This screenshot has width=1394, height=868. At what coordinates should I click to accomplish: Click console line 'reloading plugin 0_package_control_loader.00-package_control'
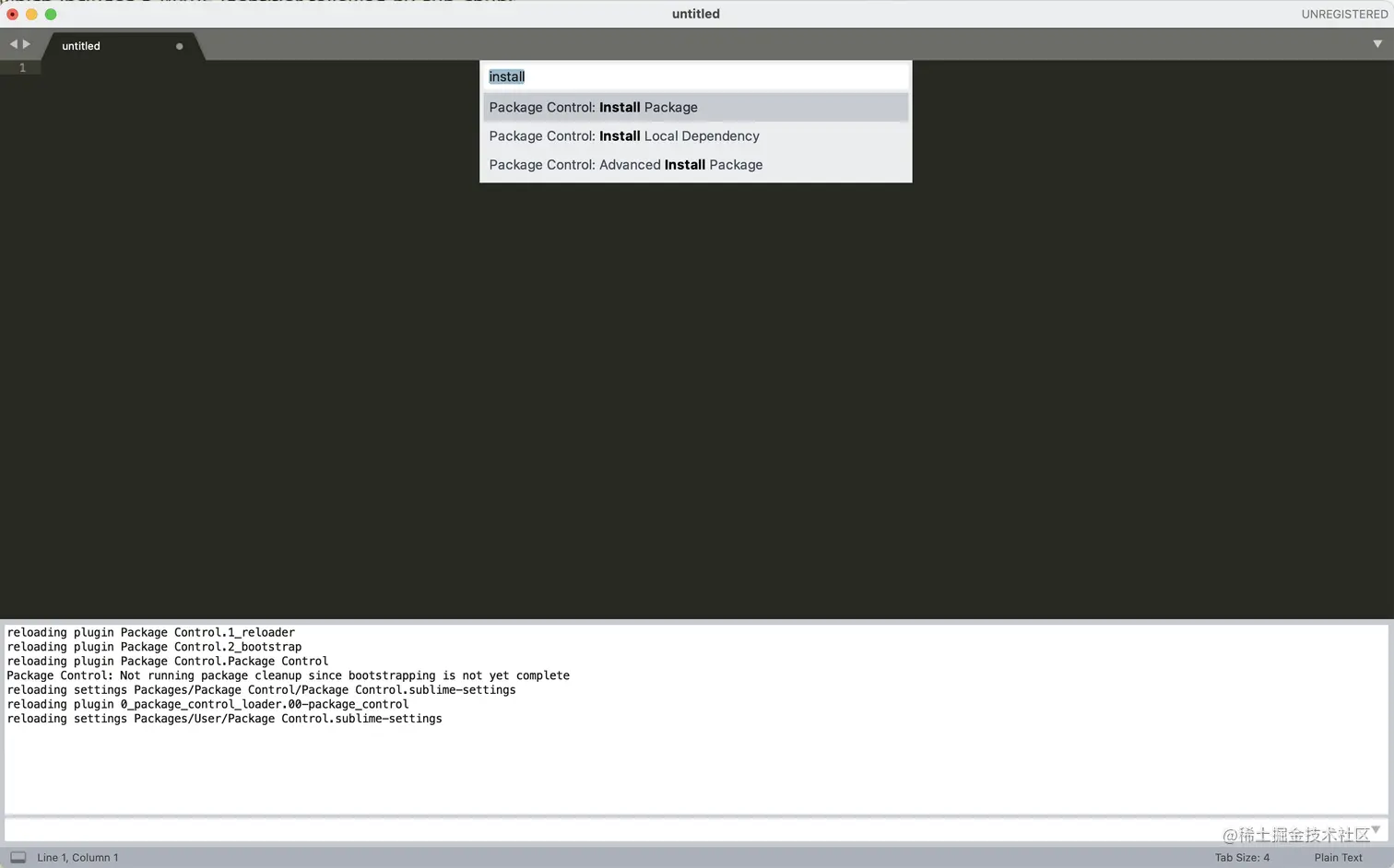coord(207,704)
